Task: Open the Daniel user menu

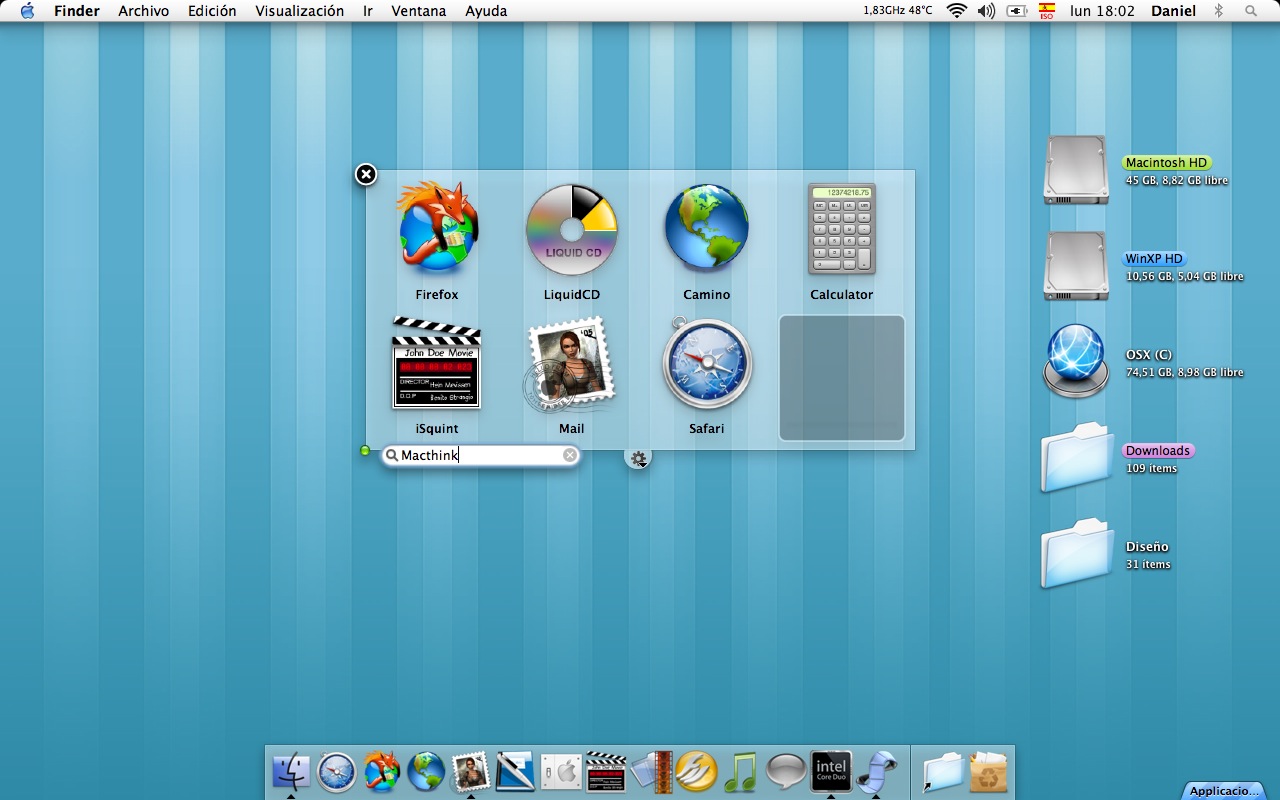Action: (1173, 11)
